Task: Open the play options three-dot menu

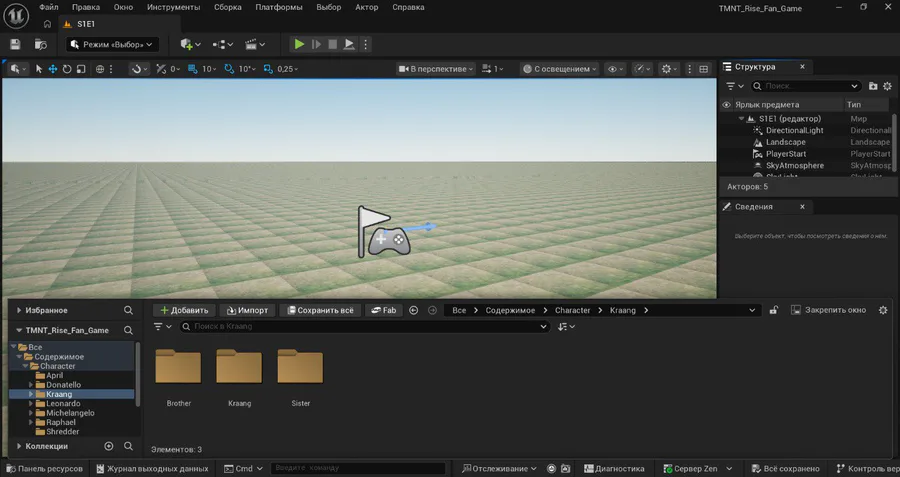Action: pyautogui.click(x=365, y=44)
